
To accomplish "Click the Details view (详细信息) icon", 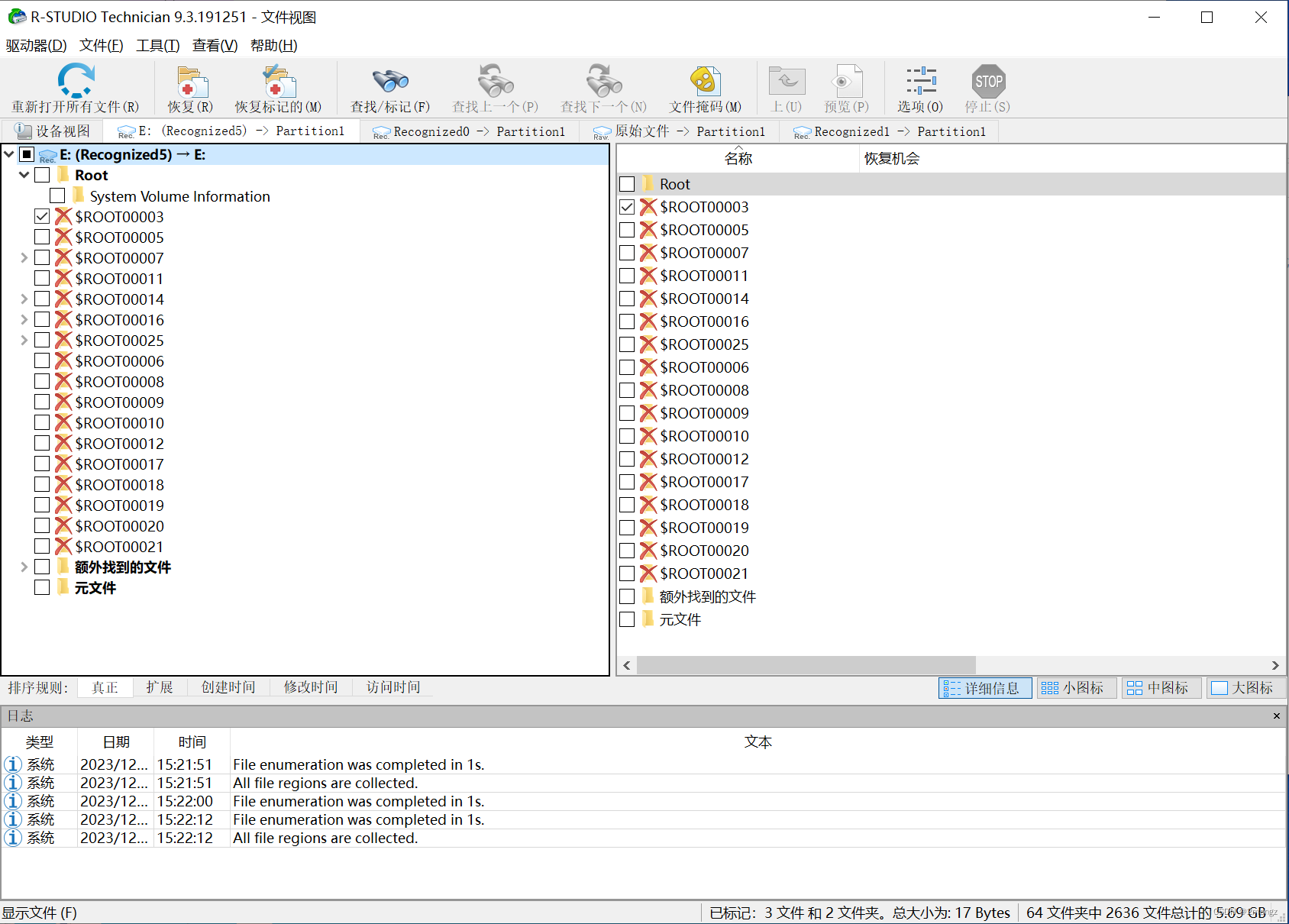I will click(951, 688).
